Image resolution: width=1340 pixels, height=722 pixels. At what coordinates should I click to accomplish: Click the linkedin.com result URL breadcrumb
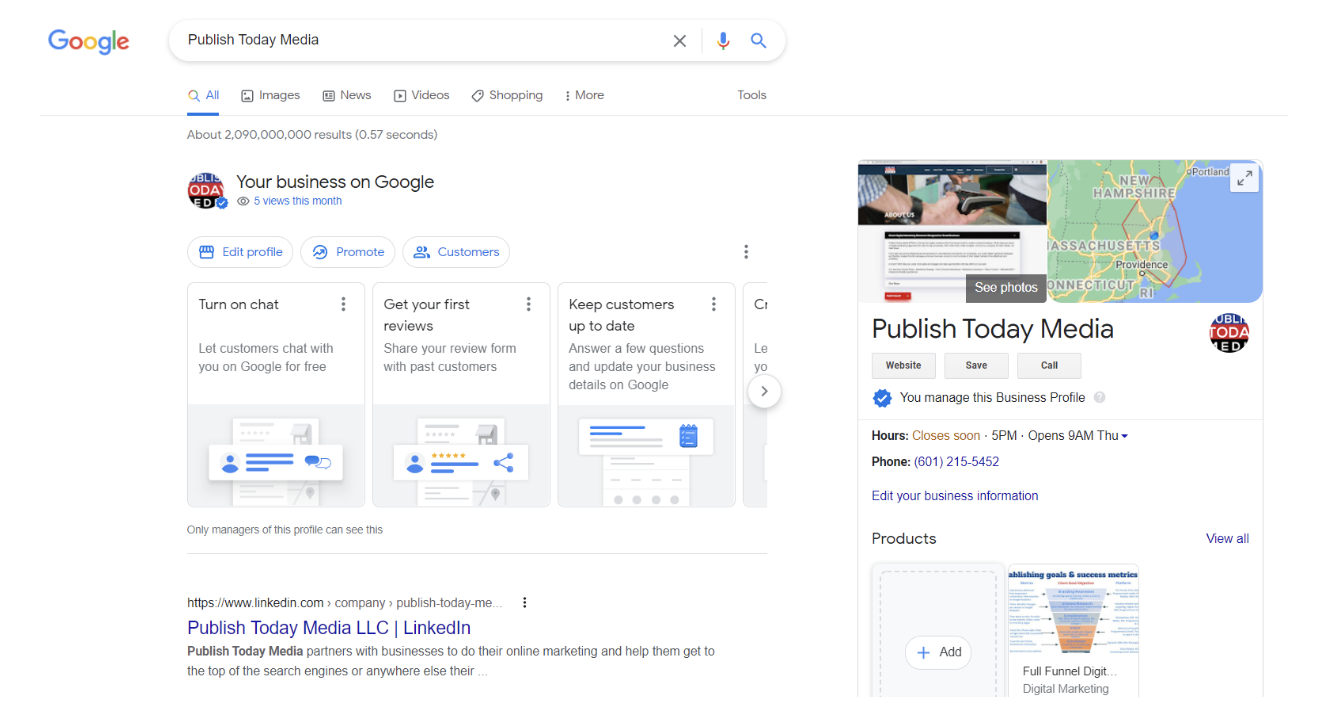(345, 603)
